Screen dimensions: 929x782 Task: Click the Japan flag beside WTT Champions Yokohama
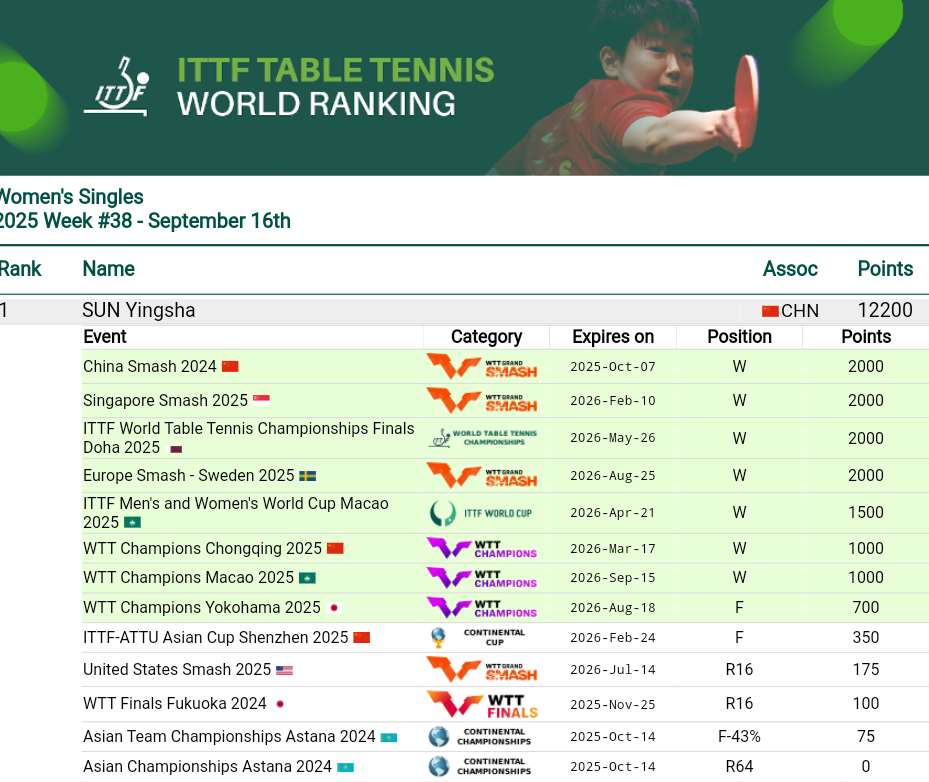click(x=334, y=608)
